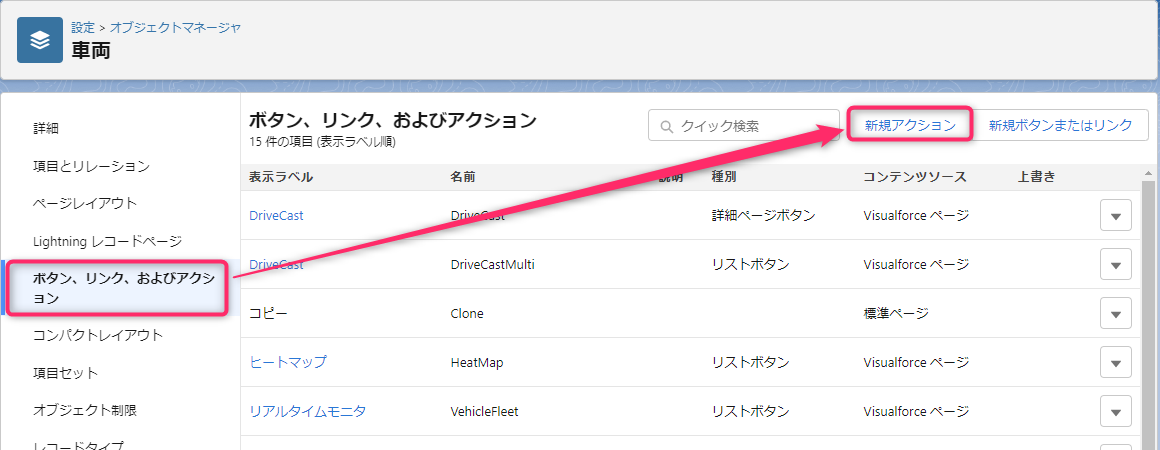Image resolution: width=1160 pixels, height=450 pixels.
Task: Open the 詳細 sidebar item
Action: click(x=46, y=129)
